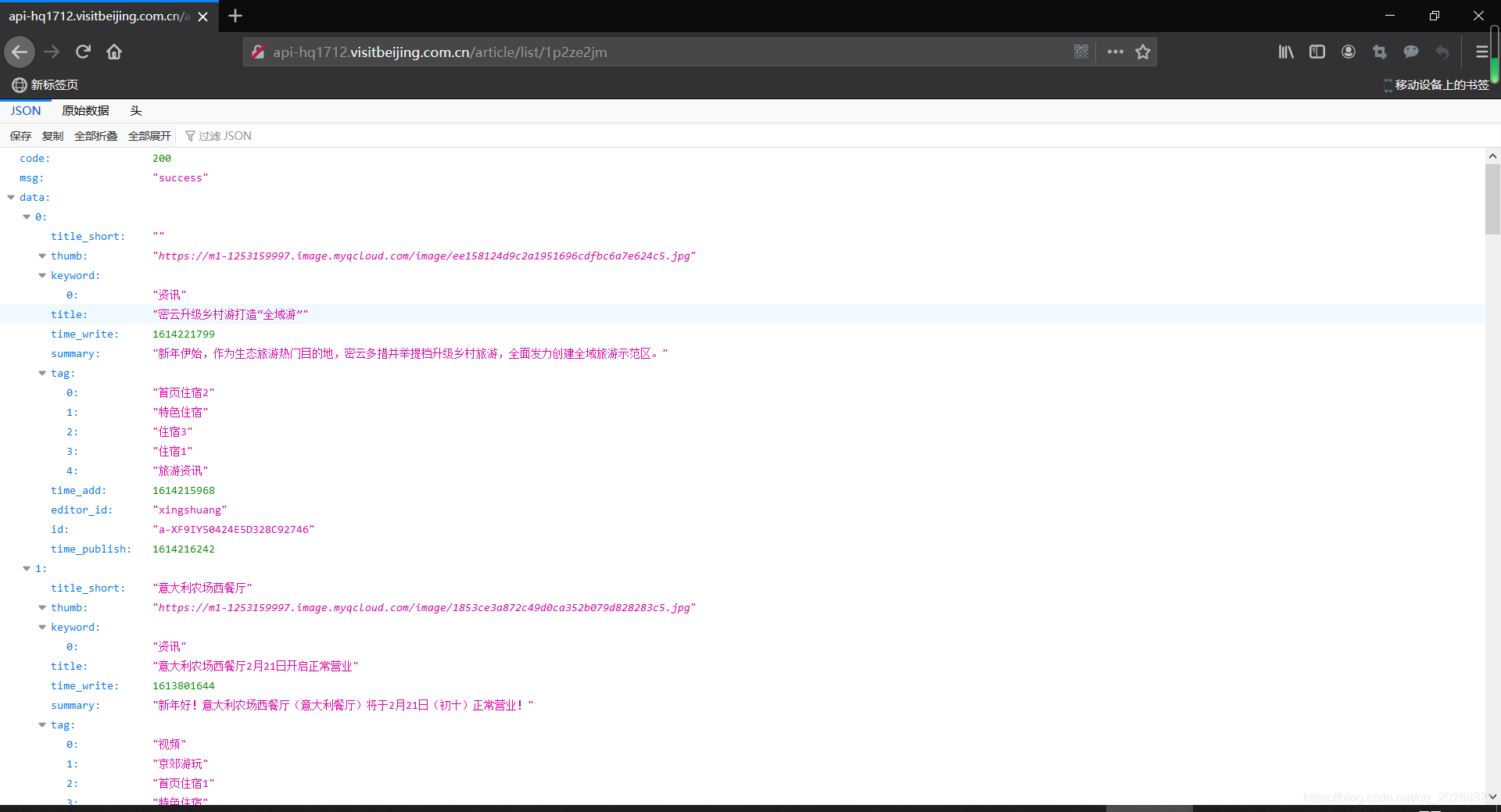
Task: Click the 复制 copy button
Action: click(x=53, y=136)
